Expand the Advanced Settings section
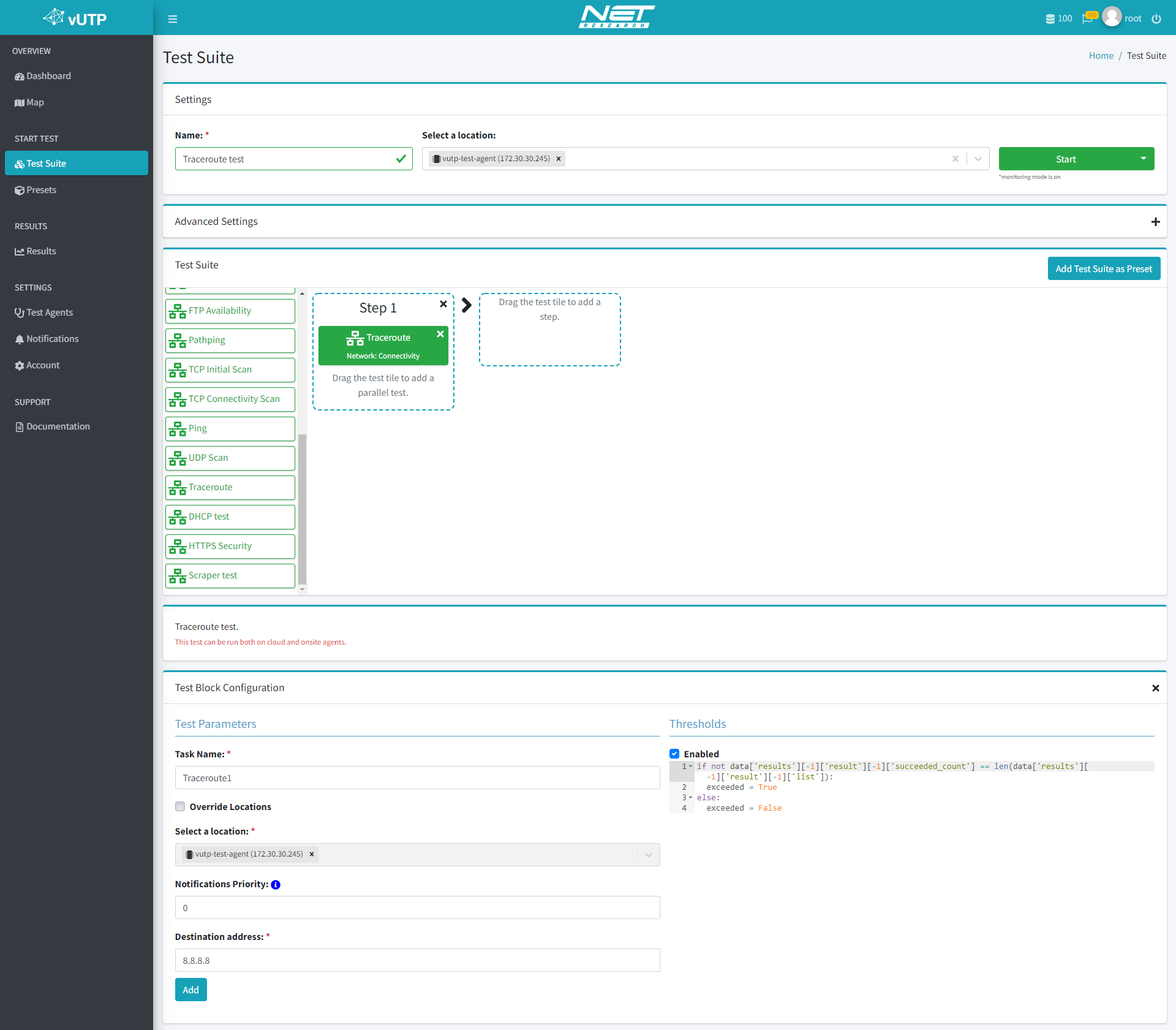This screenshot has height=1030, width=1176. 1154,221
